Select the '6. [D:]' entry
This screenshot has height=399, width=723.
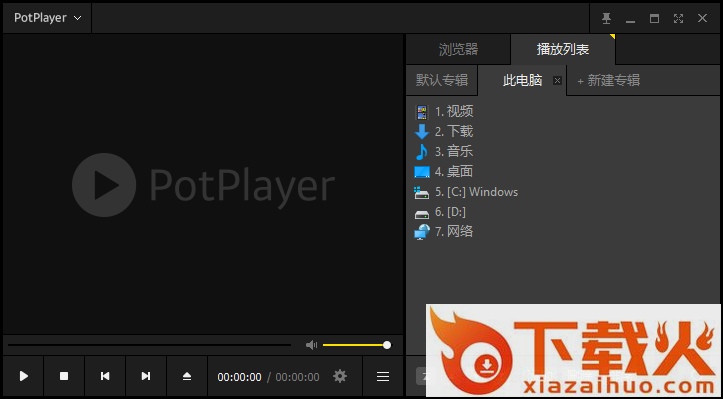[450, 212]
